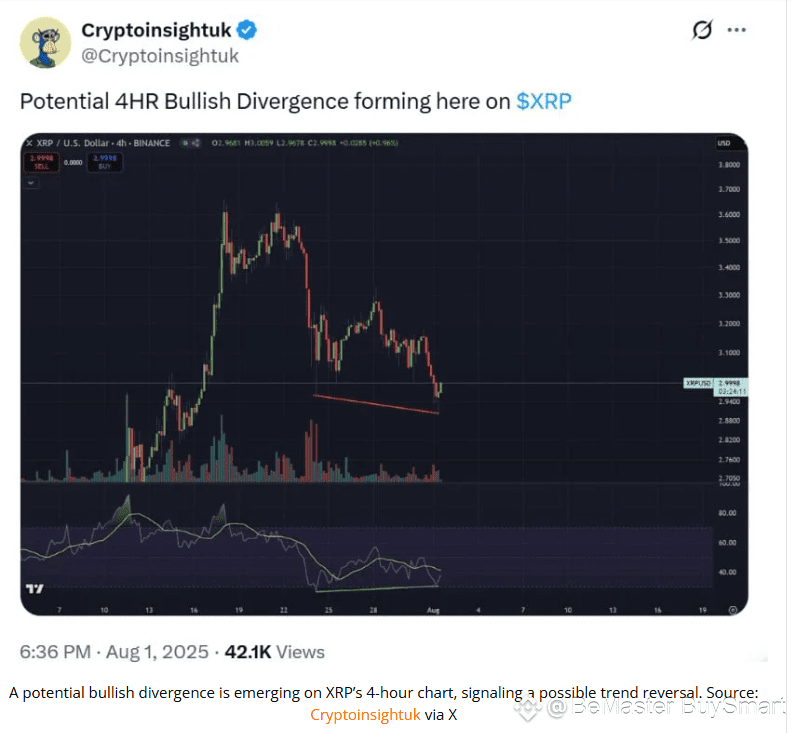Click the Aug marker on date axis
Screen dimensions: 793x733
tap(433, 611)
